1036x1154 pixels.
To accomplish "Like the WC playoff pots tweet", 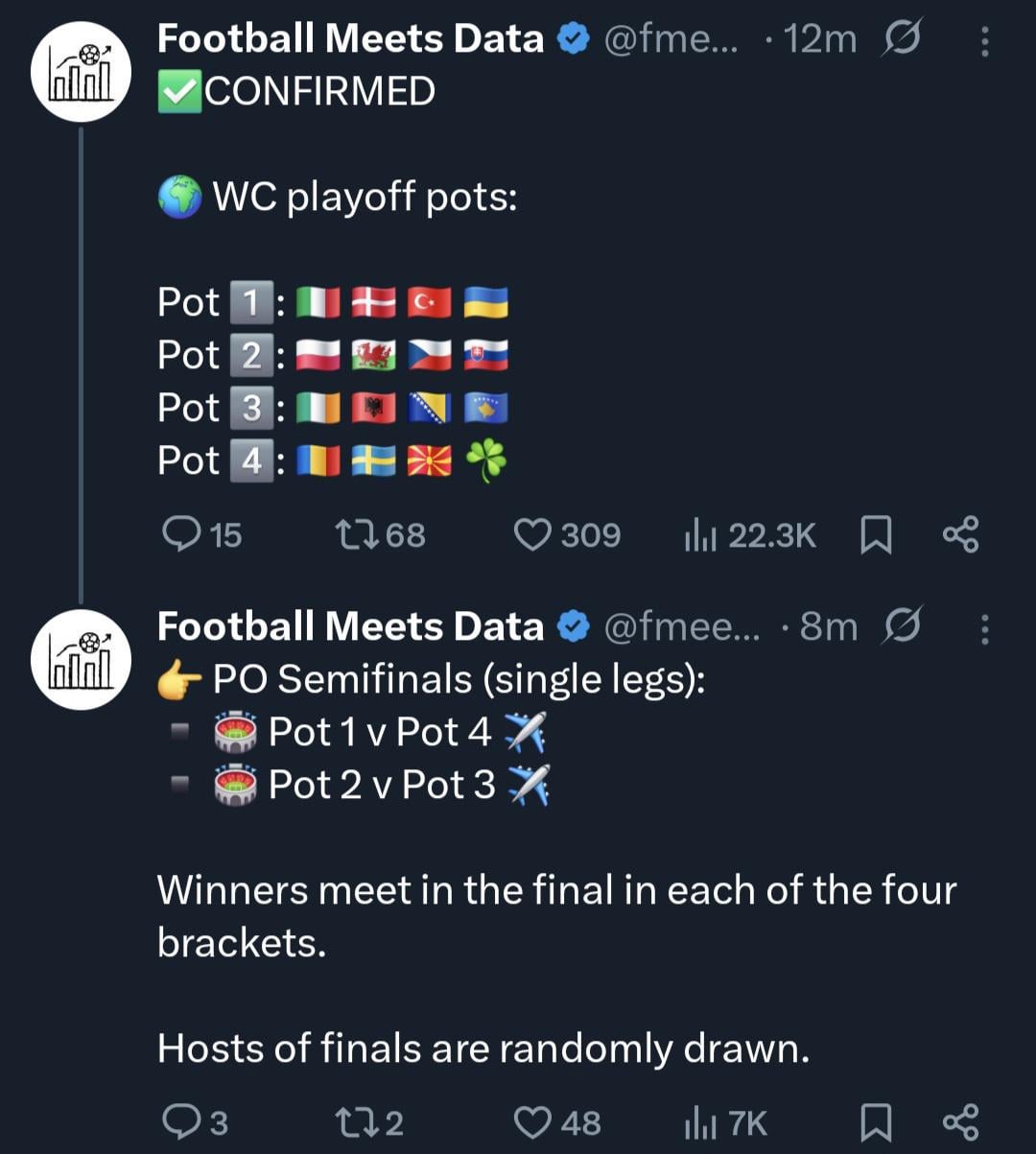I will 532,534.
